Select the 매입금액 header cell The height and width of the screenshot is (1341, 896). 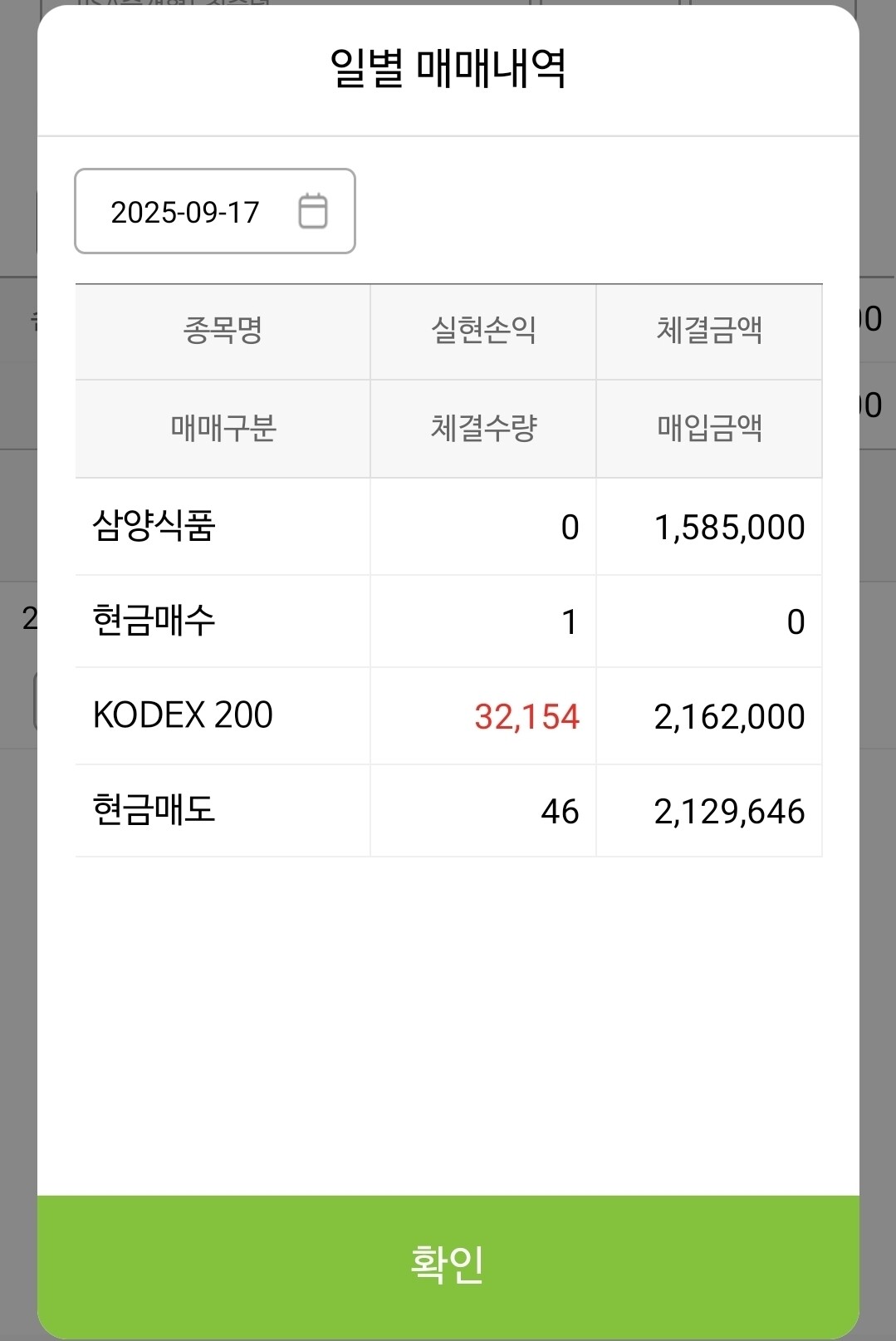[709, 429]
